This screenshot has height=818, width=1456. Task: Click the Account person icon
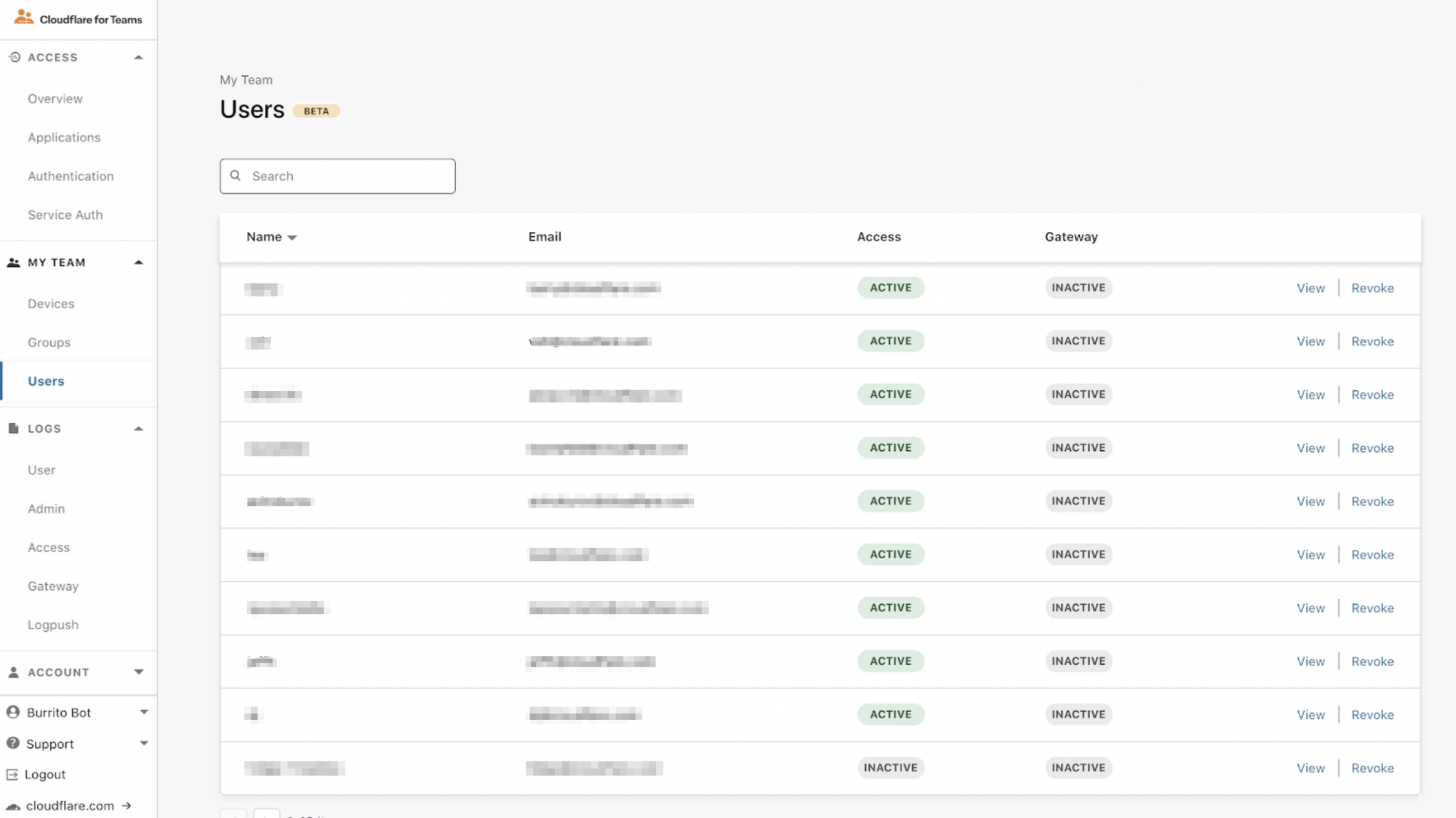[x=14, y=672]
